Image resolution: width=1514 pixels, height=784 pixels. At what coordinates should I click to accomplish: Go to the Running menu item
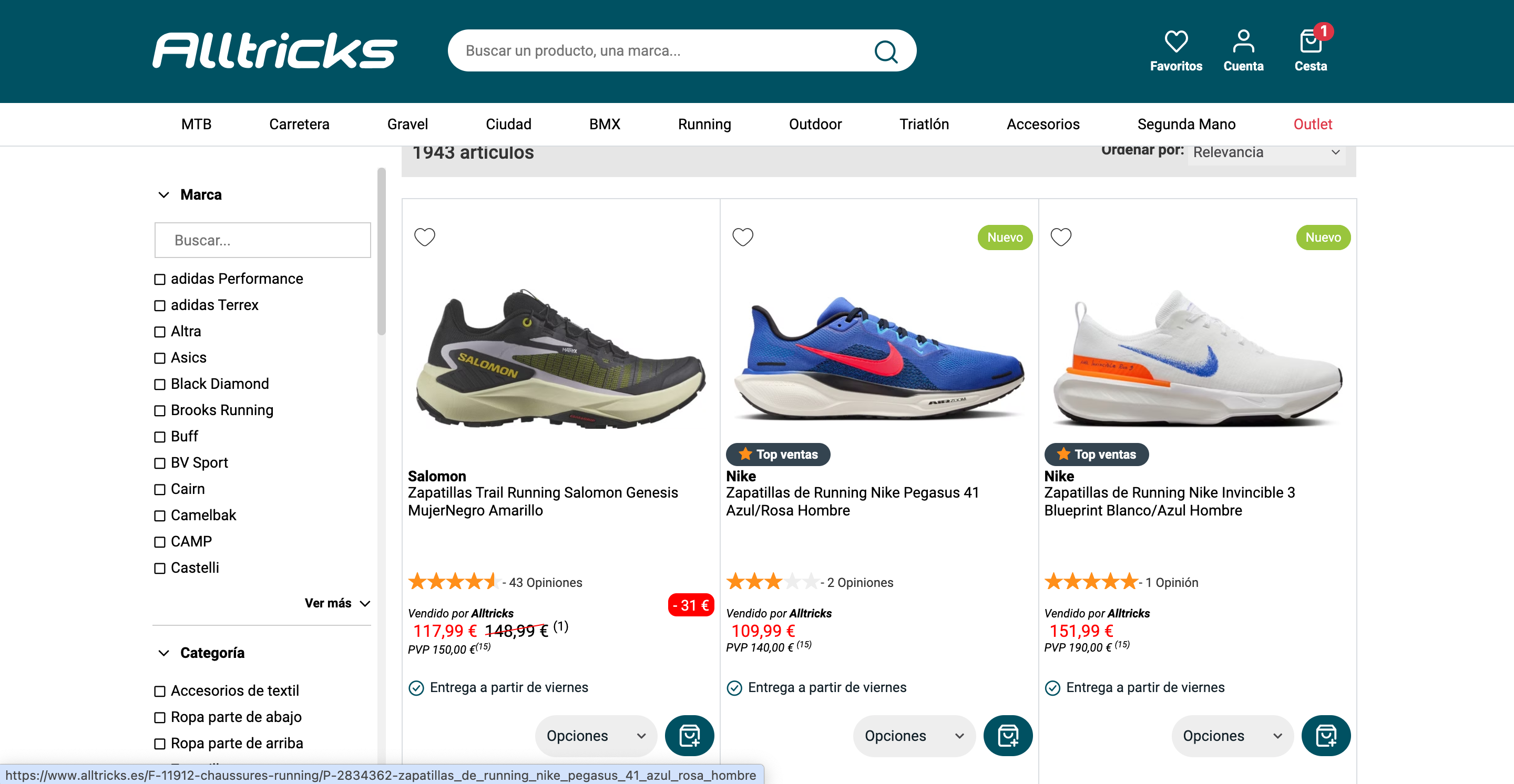click(x=704, y=124)
